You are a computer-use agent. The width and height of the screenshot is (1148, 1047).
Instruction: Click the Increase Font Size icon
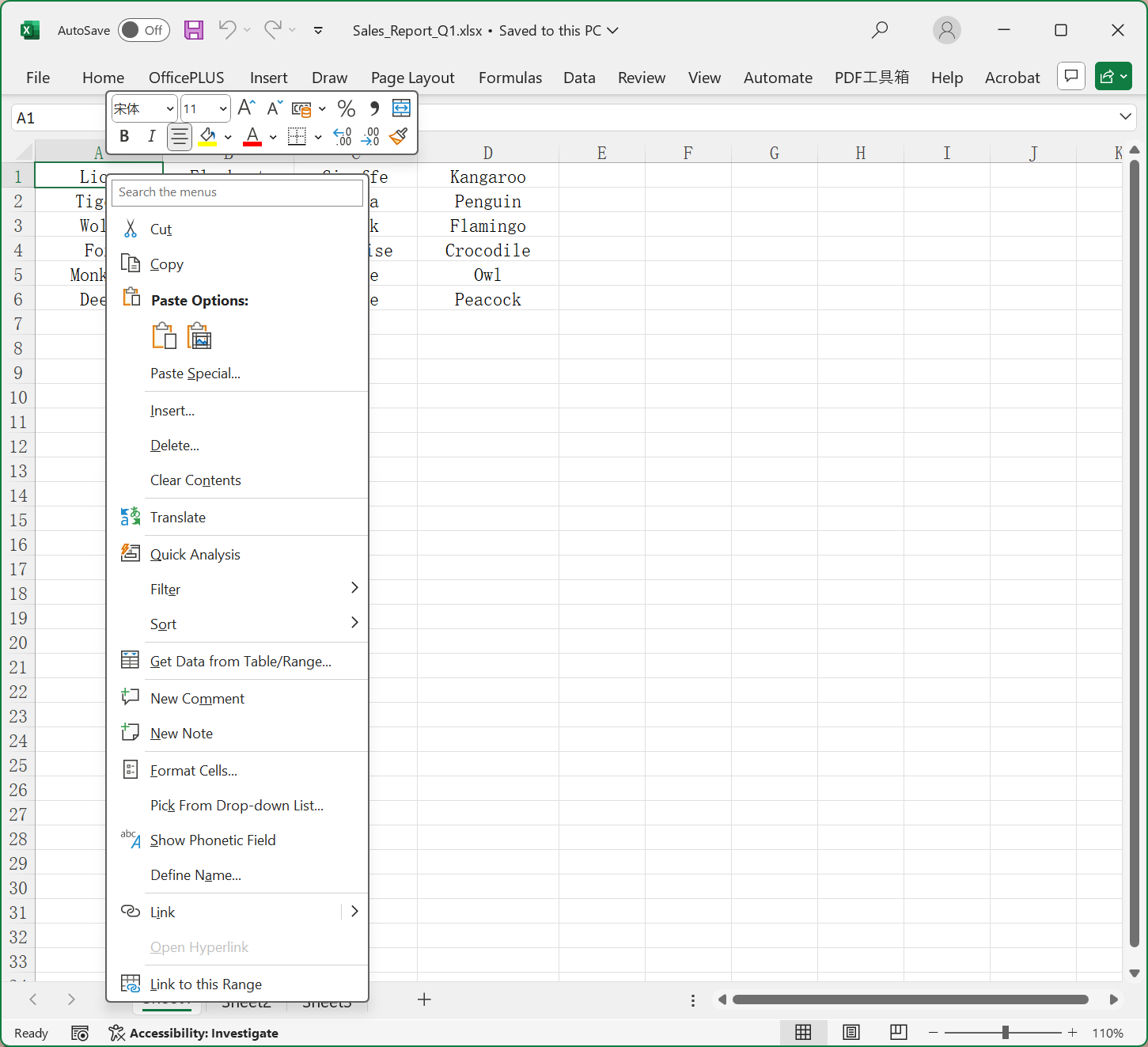pyautogui.click(x=246, y=108)
